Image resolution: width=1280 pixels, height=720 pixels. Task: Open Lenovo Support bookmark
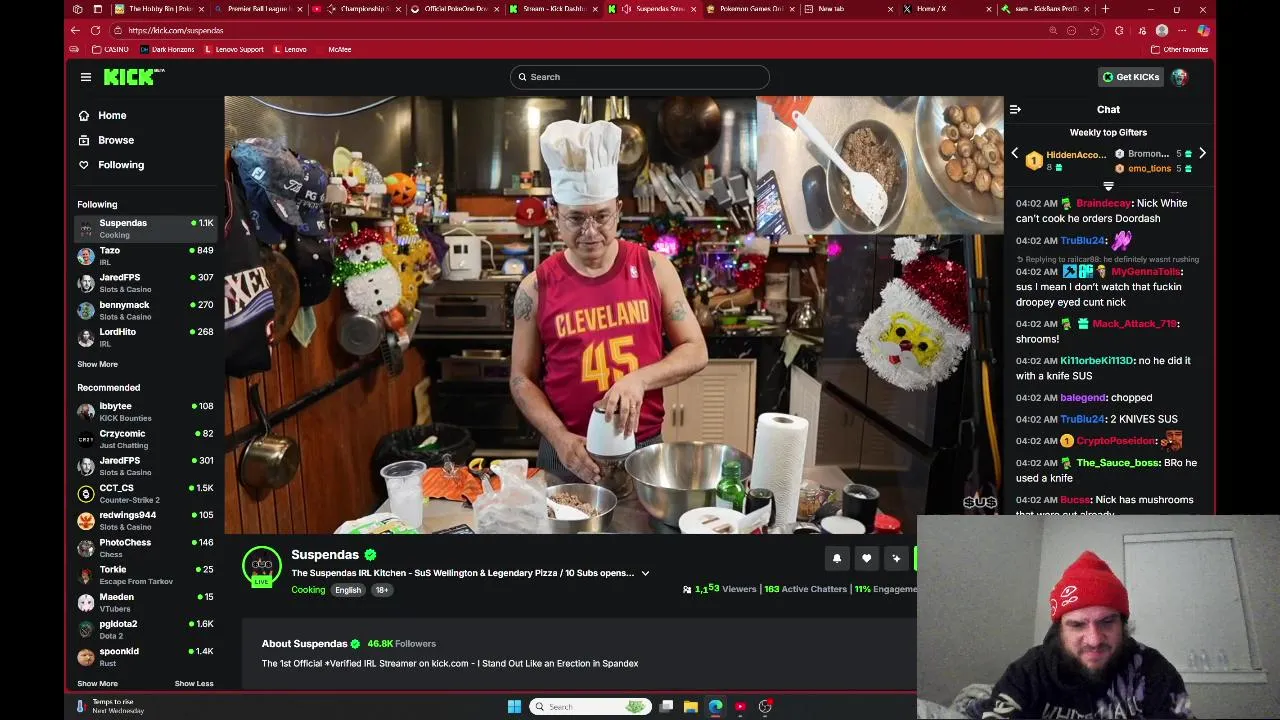(234, 49)
